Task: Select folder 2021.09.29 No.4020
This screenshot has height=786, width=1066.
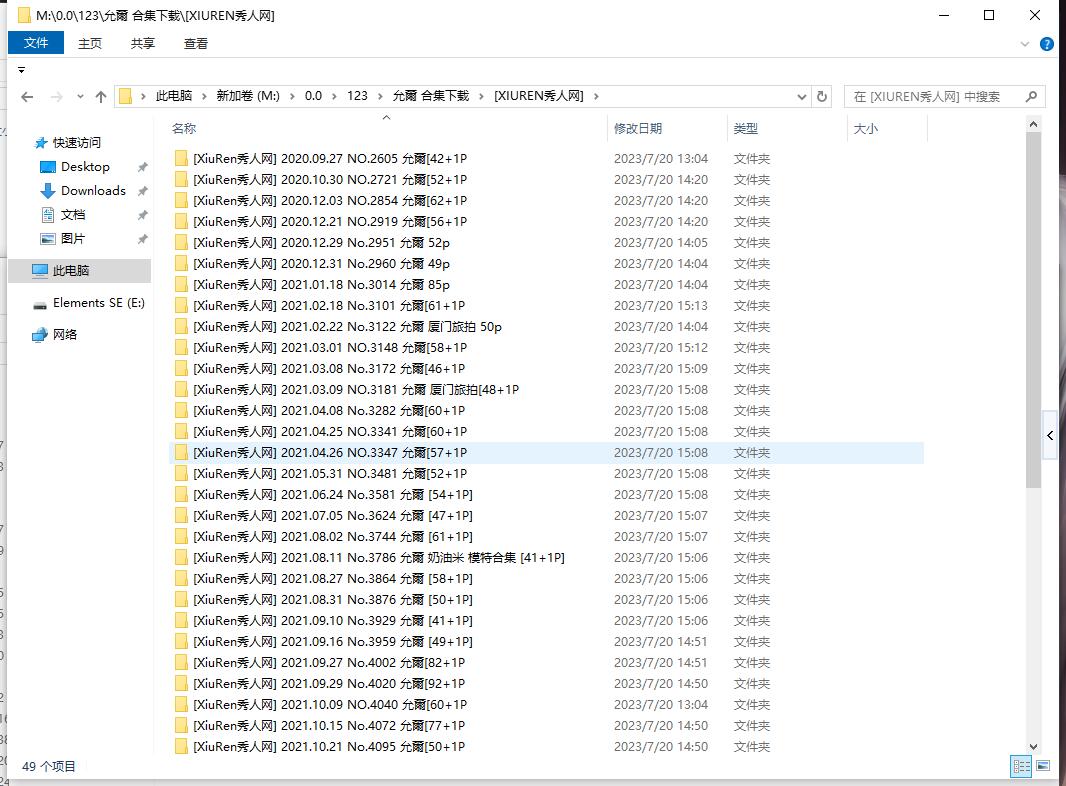Action: coord(329,684)
